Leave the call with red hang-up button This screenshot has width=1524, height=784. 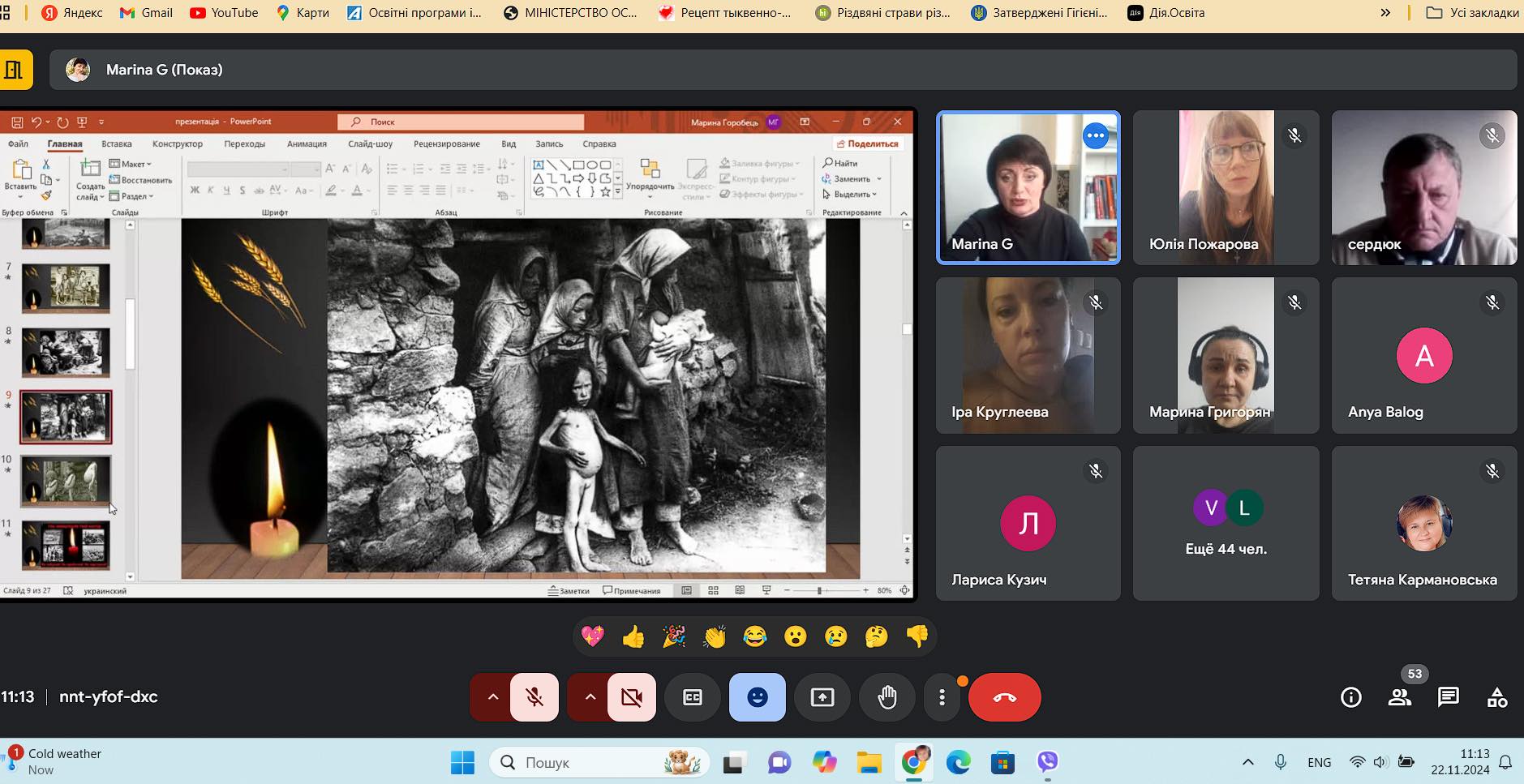click(1004, 697)
